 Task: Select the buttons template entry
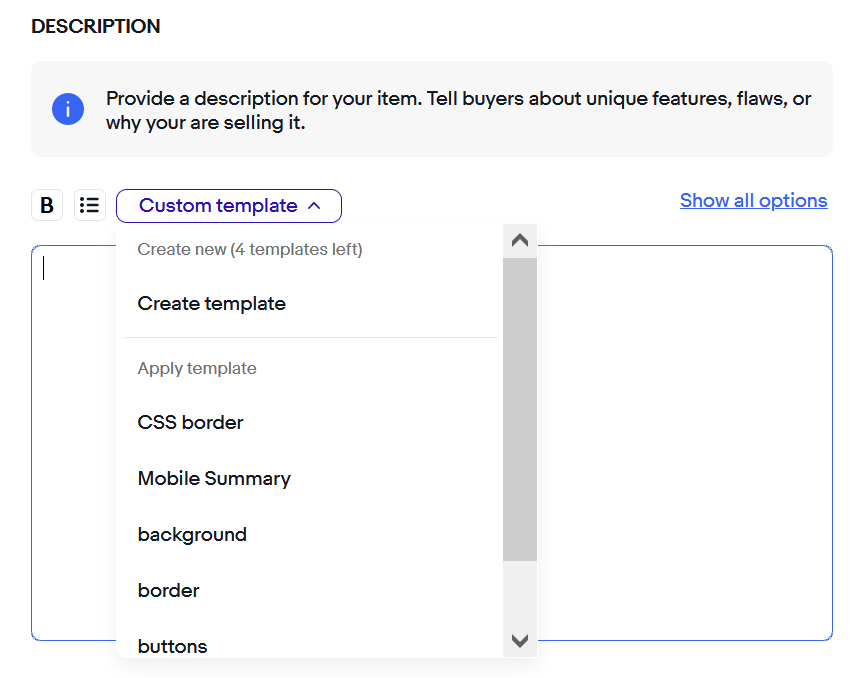172,646
